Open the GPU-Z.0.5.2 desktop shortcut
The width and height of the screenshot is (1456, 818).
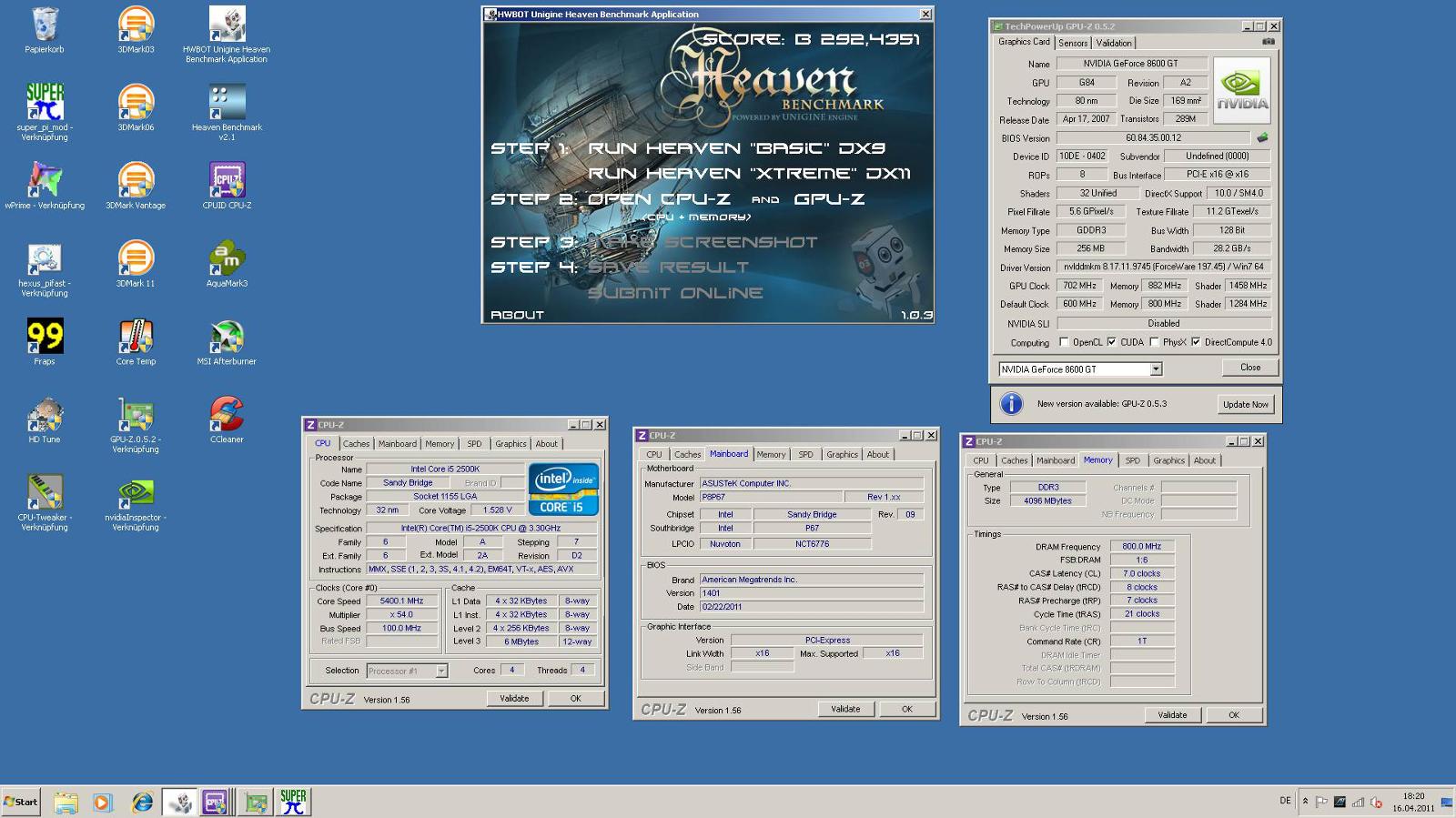136,415
